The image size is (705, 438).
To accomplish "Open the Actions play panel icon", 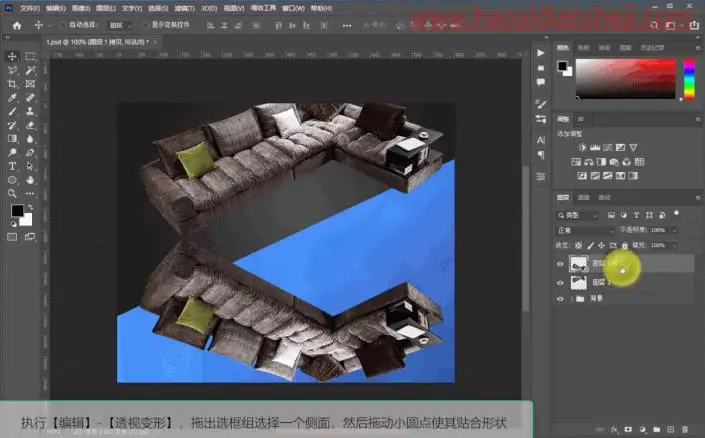I will [x=540, y=53].
